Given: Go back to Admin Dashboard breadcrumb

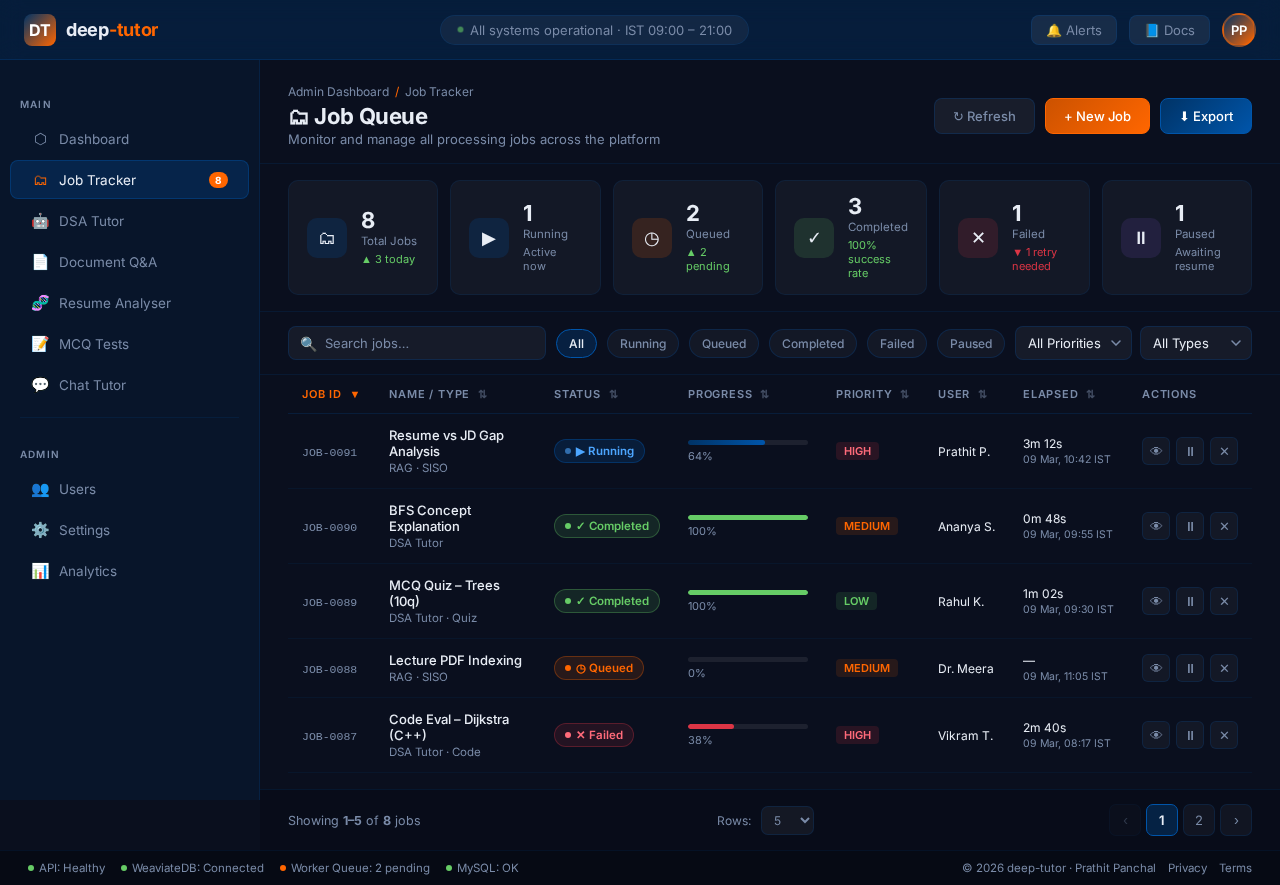Looking at the screenshot, I should [338, 92].
